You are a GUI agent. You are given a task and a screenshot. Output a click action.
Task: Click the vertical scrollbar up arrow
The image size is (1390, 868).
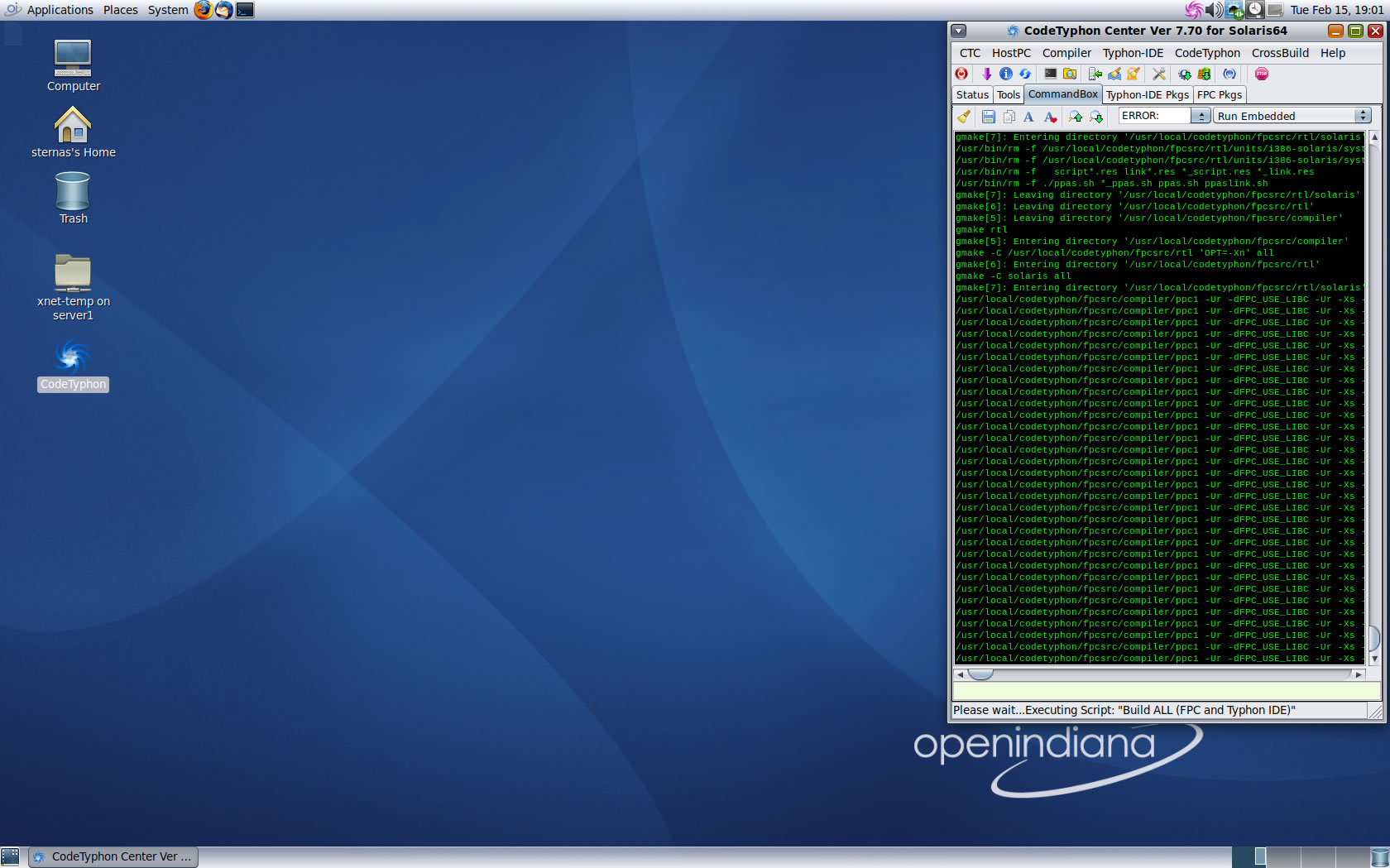1374,137
